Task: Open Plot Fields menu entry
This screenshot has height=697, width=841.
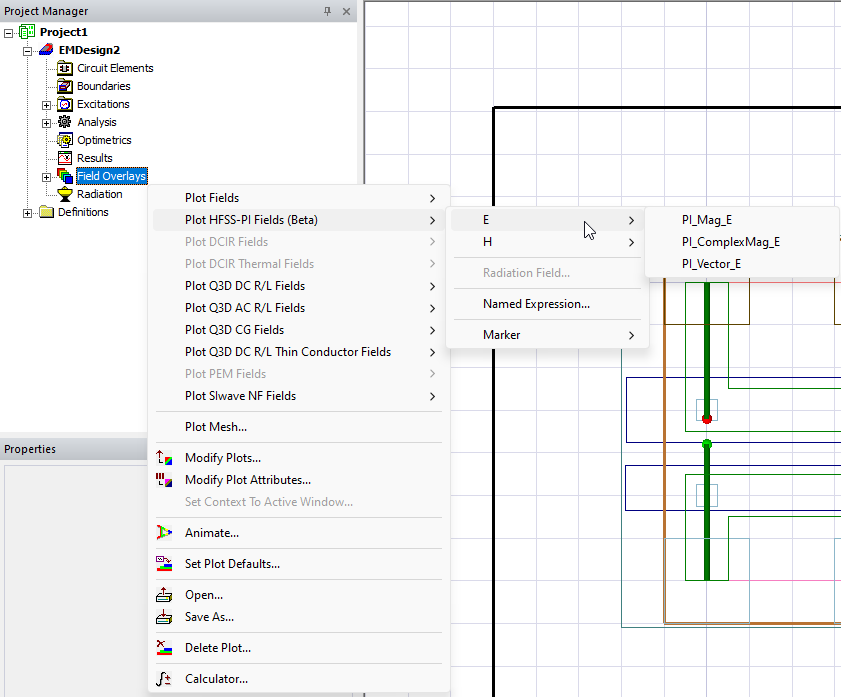Action: 298,198
